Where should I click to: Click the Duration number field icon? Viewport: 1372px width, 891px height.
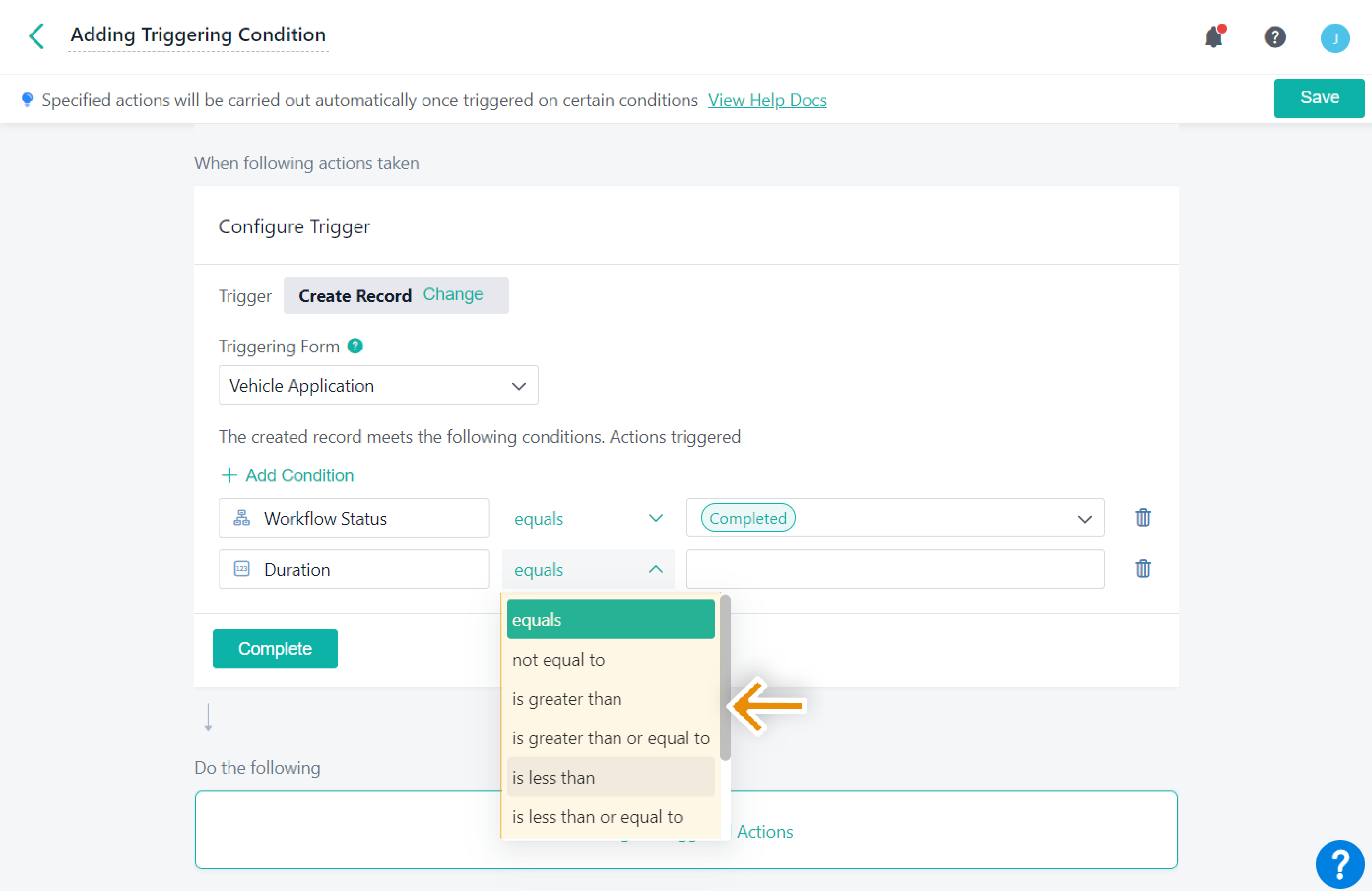pyautogui.click(x=242, y=569)
